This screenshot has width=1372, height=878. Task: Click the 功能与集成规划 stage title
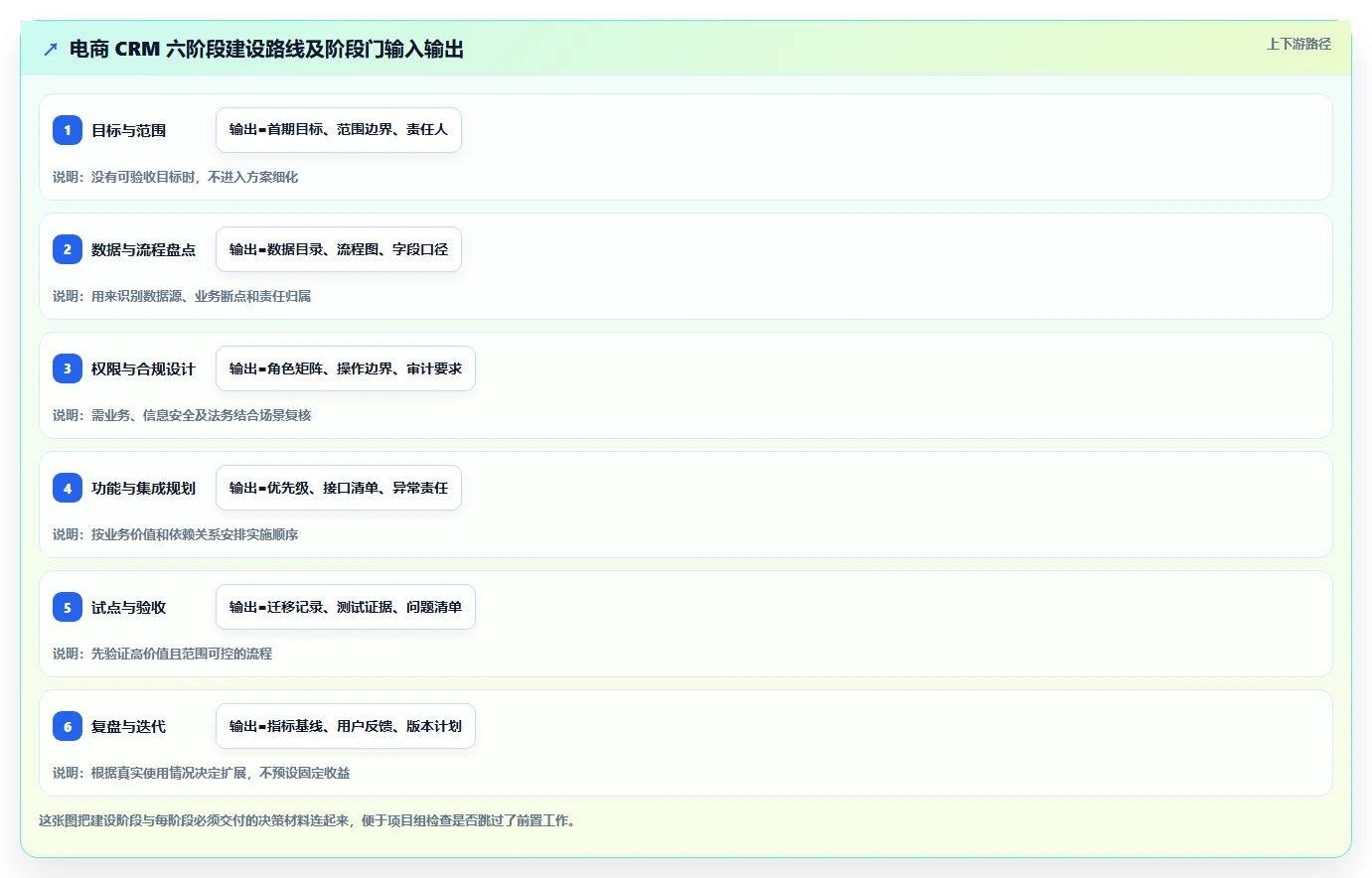coord(143,488)
